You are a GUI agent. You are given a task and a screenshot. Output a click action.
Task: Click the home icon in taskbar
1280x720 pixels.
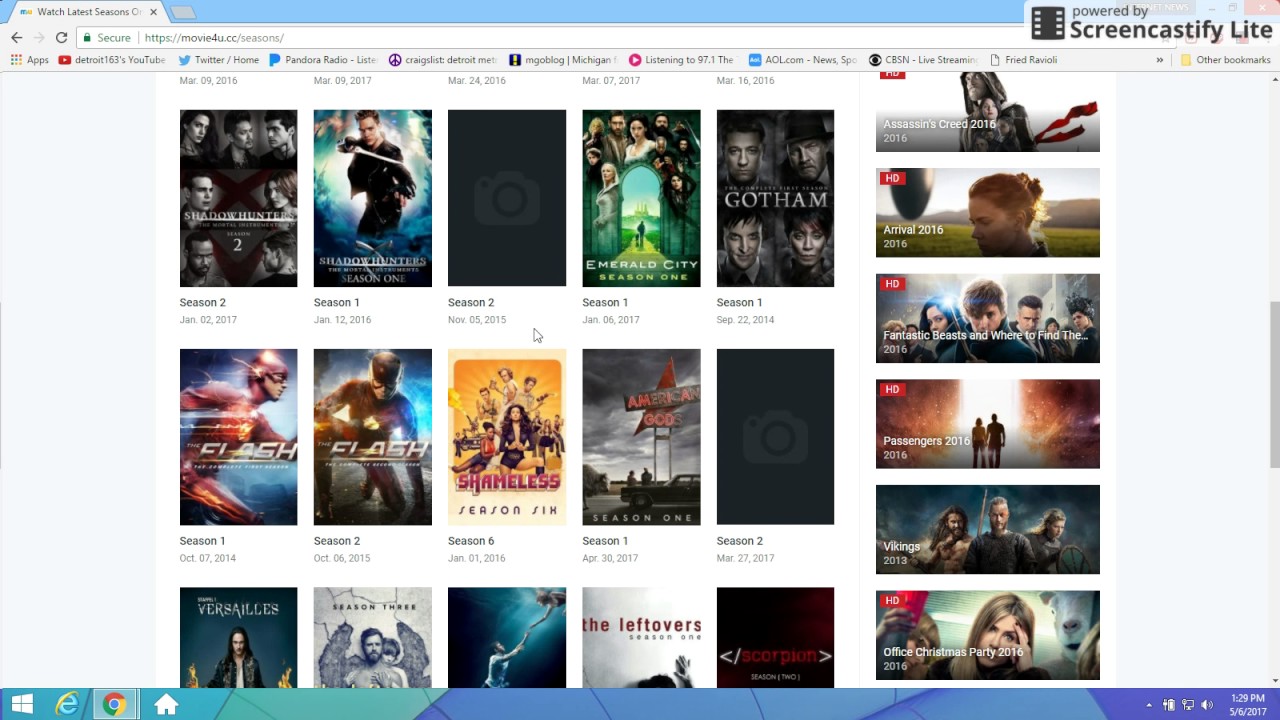coord(166,704)
